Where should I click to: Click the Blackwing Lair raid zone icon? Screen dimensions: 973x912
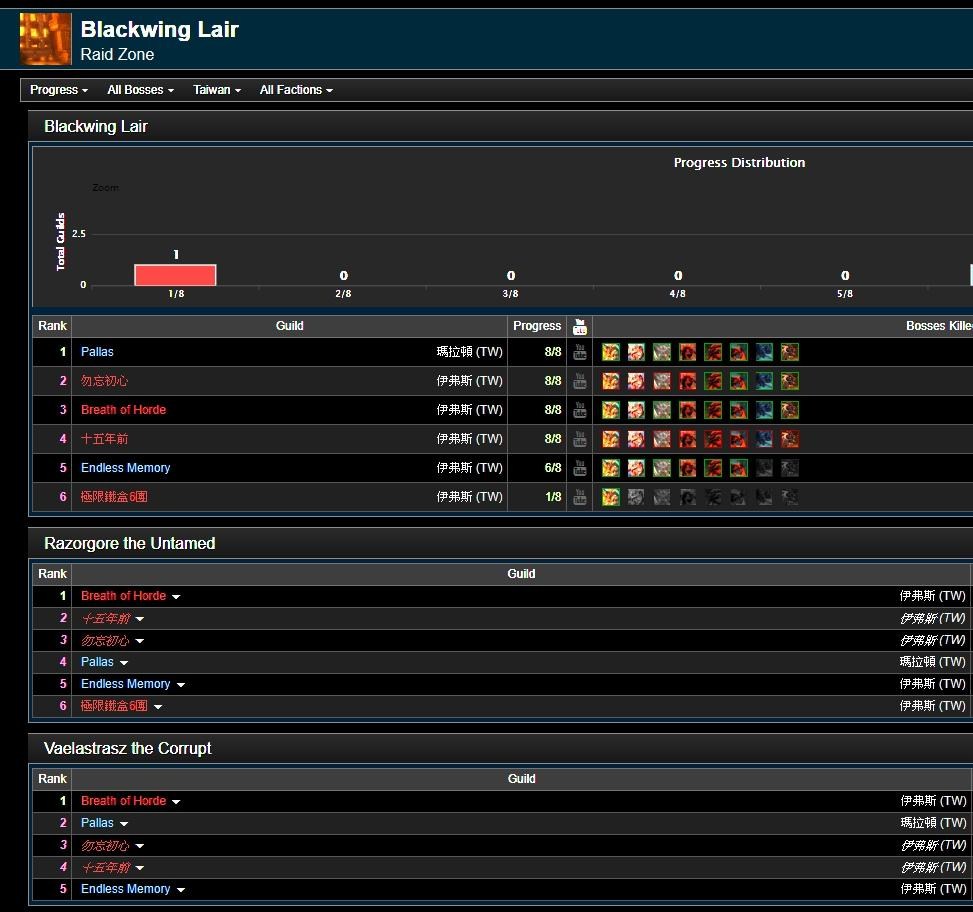(x=46, y=39)
